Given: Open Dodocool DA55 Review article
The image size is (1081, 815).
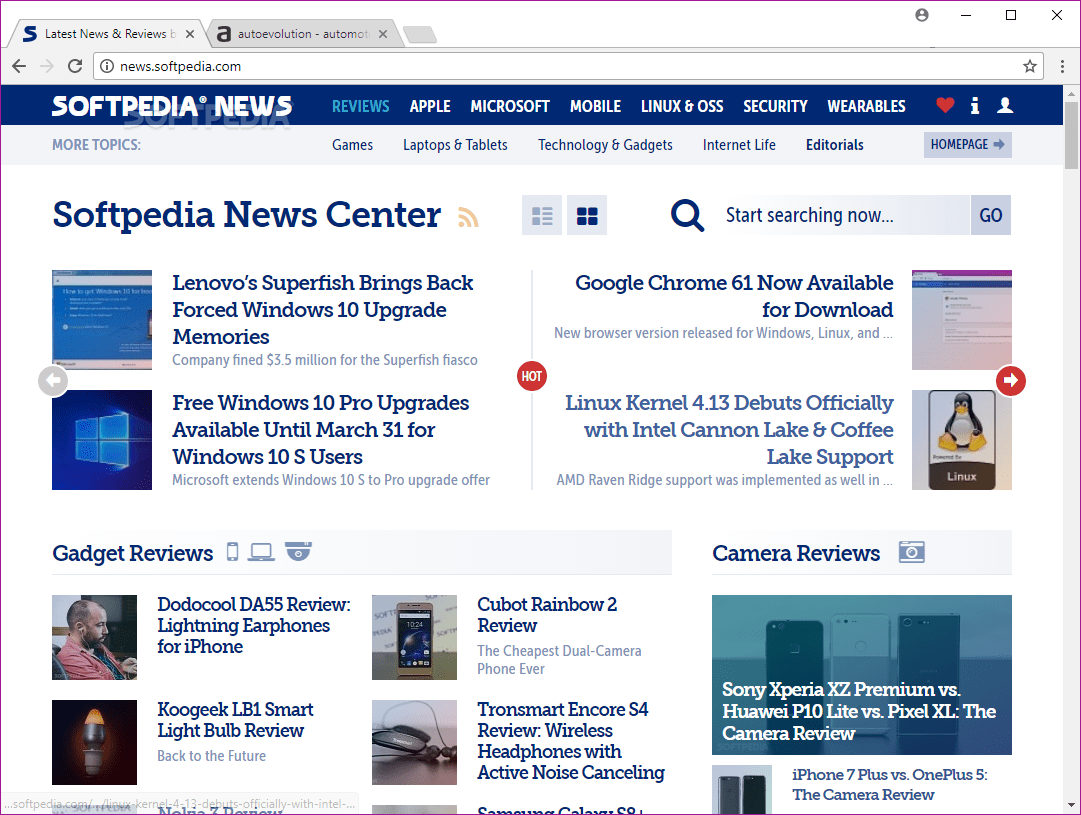Looking at the screenshot, I should 254,625.
